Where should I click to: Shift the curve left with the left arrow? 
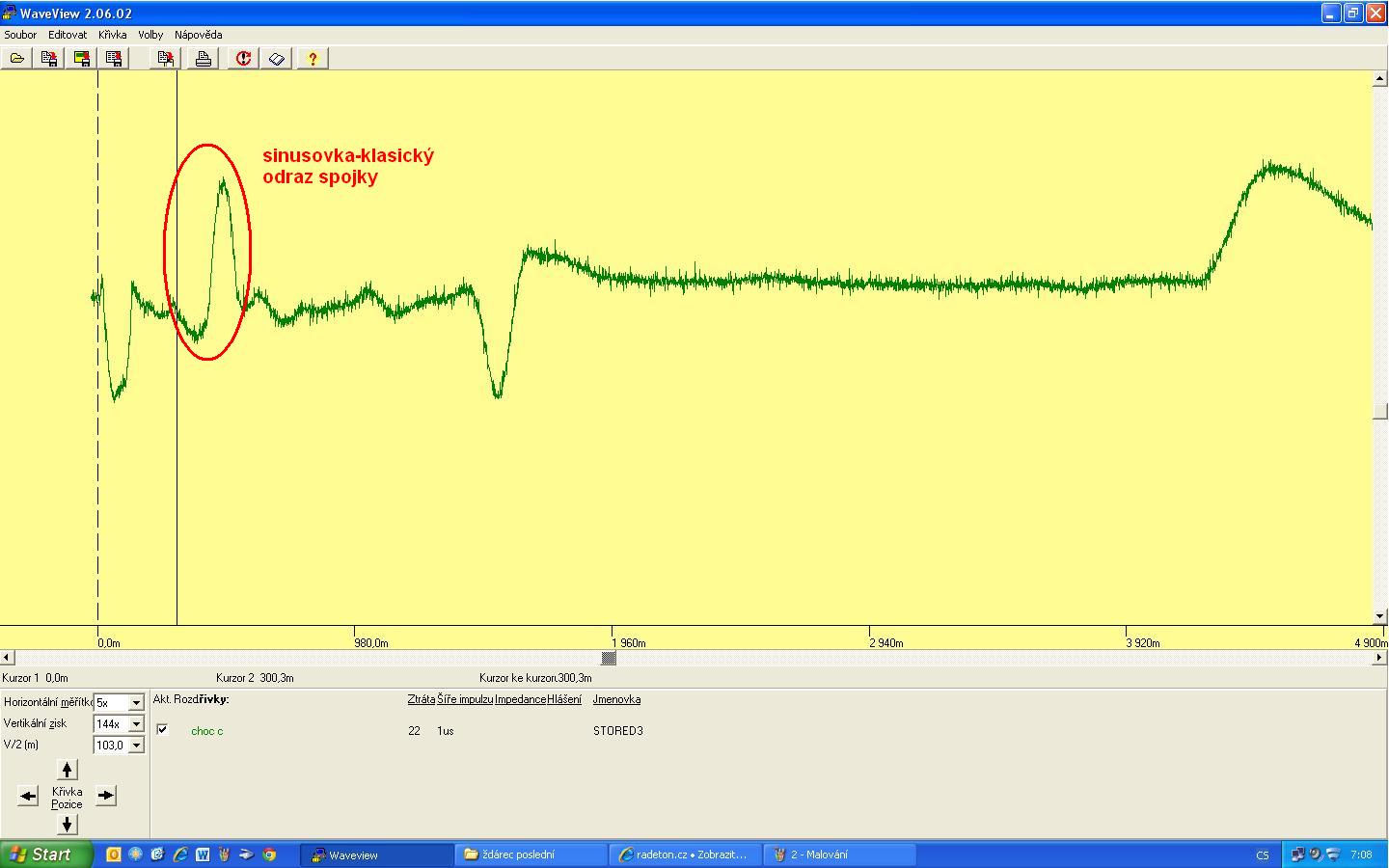point(28,796)
